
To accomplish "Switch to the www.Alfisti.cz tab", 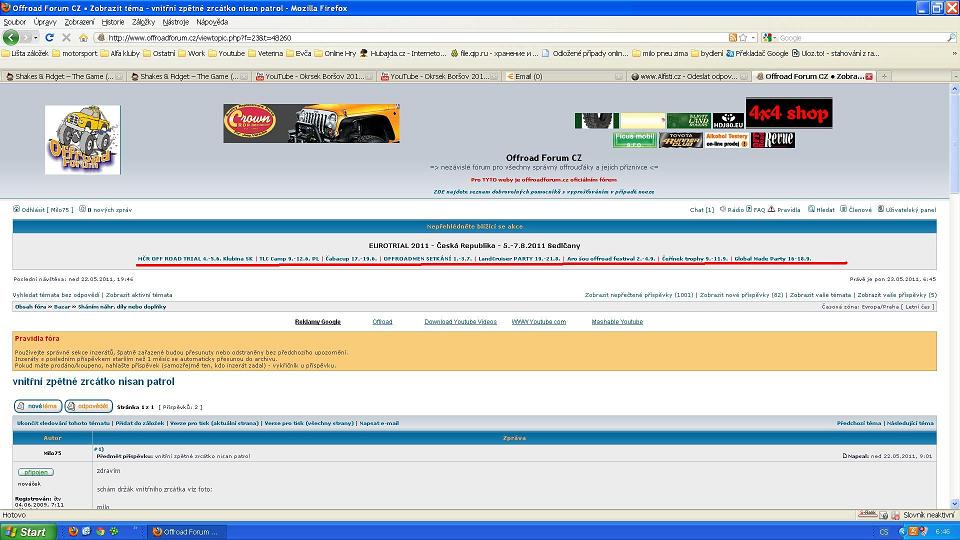I will tap(690, 76).
